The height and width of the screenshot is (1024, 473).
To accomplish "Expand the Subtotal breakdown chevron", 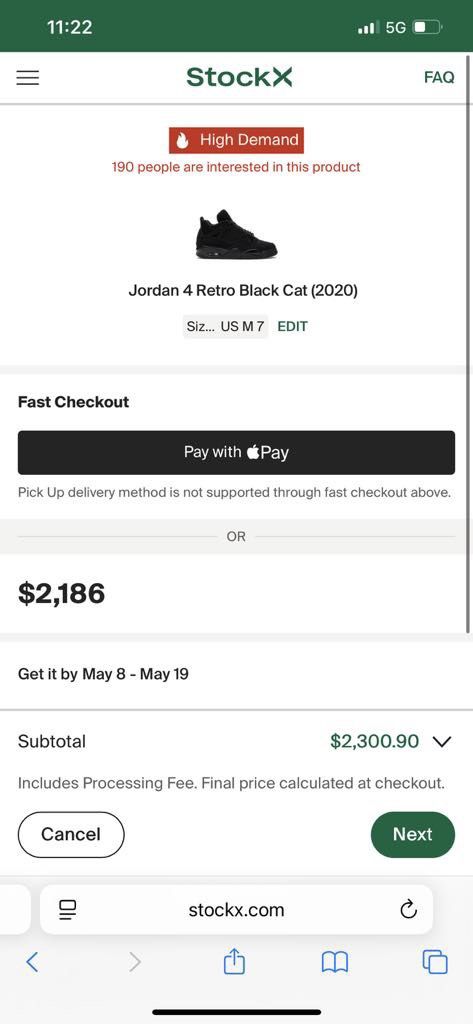I will click(x=442, y=742).
